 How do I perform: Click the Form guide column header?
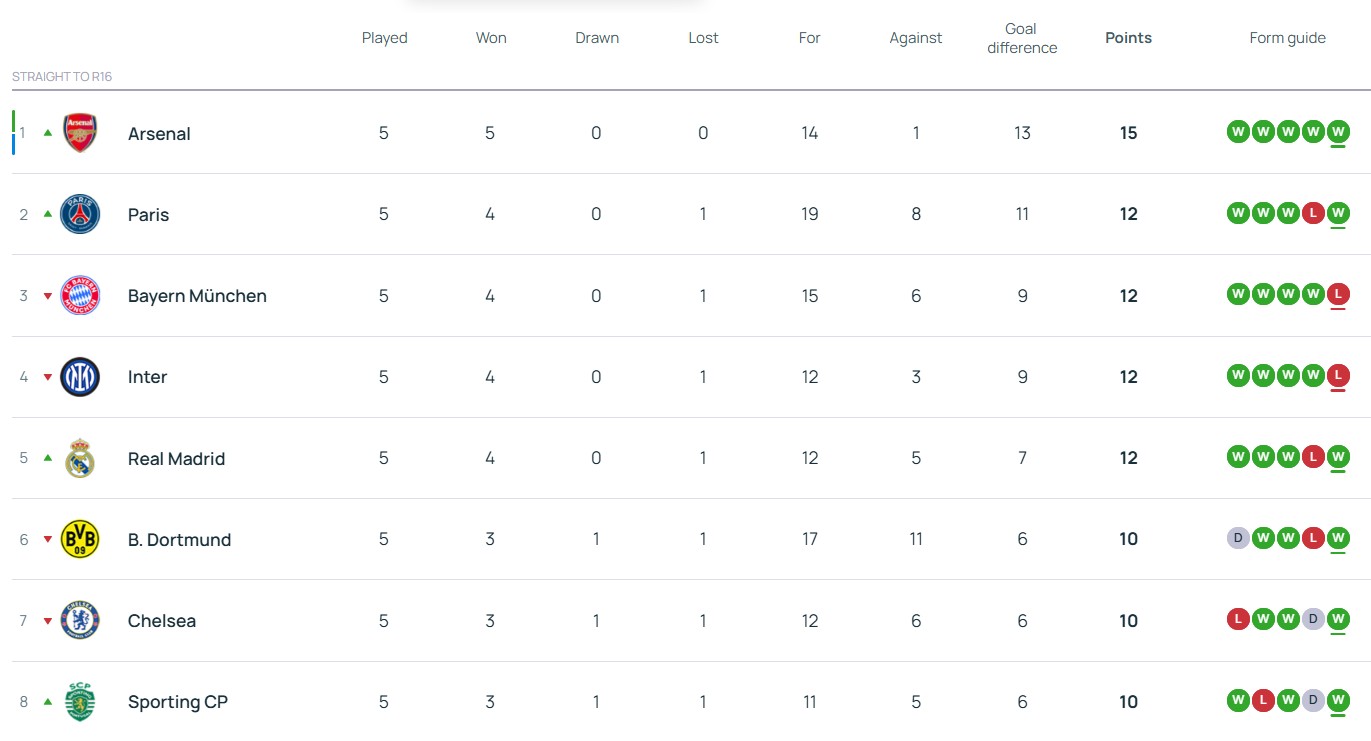coord(1287,38)
